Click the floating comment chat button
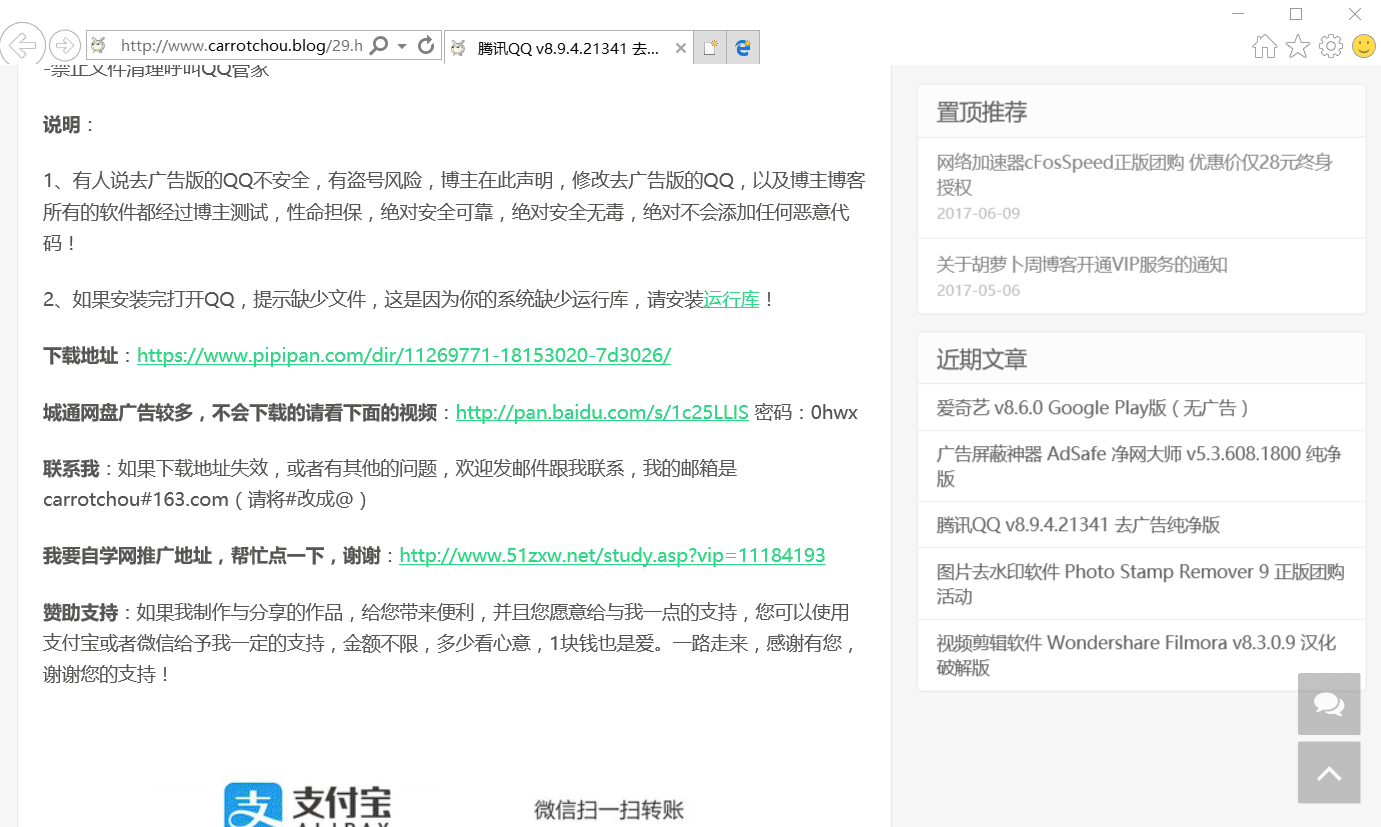Screen dimensions: 1381x827 tap(1329, 704)
